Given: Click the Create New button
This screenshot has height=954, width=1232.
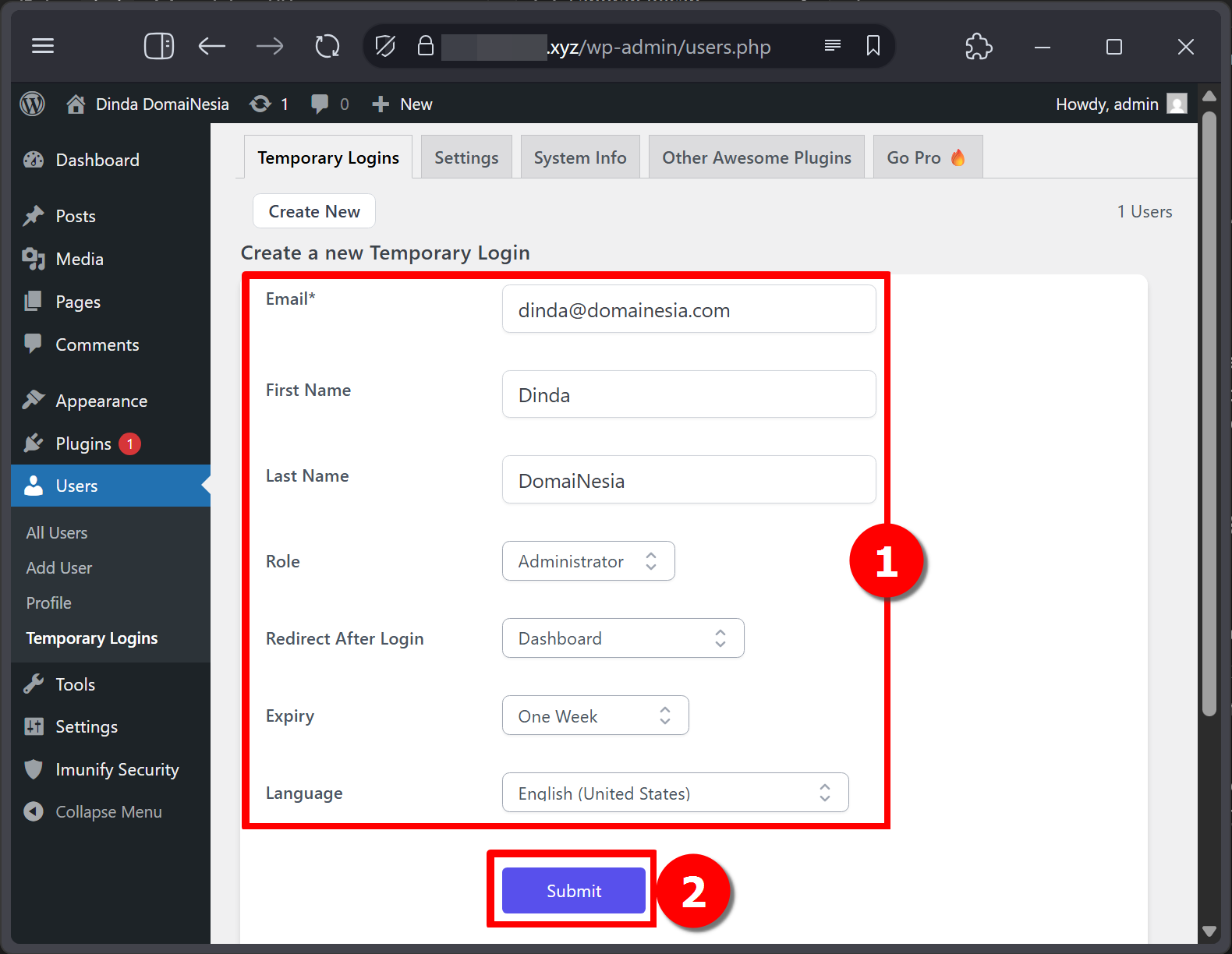Looking at the screenshot, I should (x=314, y=211).
